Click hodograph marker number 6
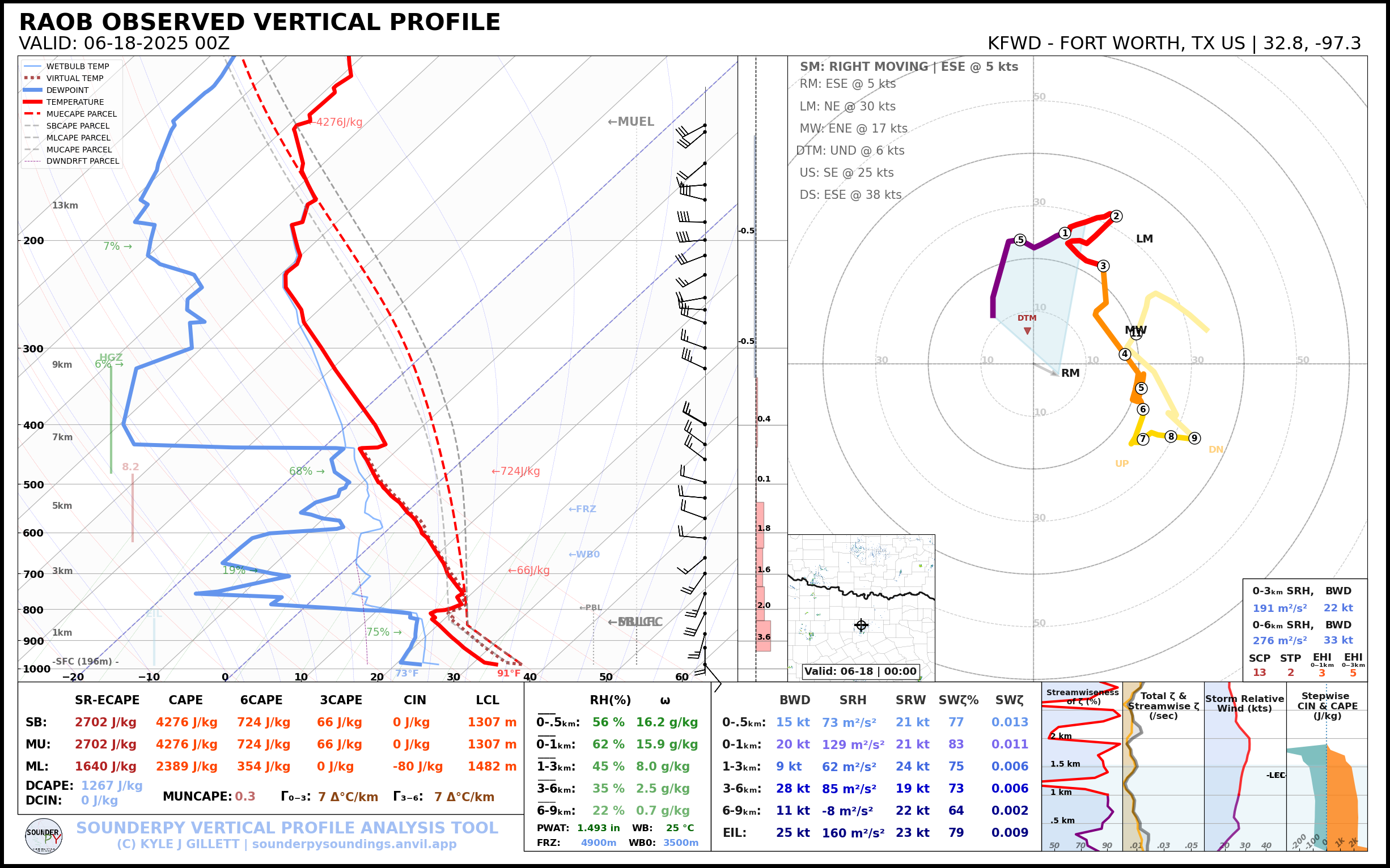 click(x=1143, y=409)
